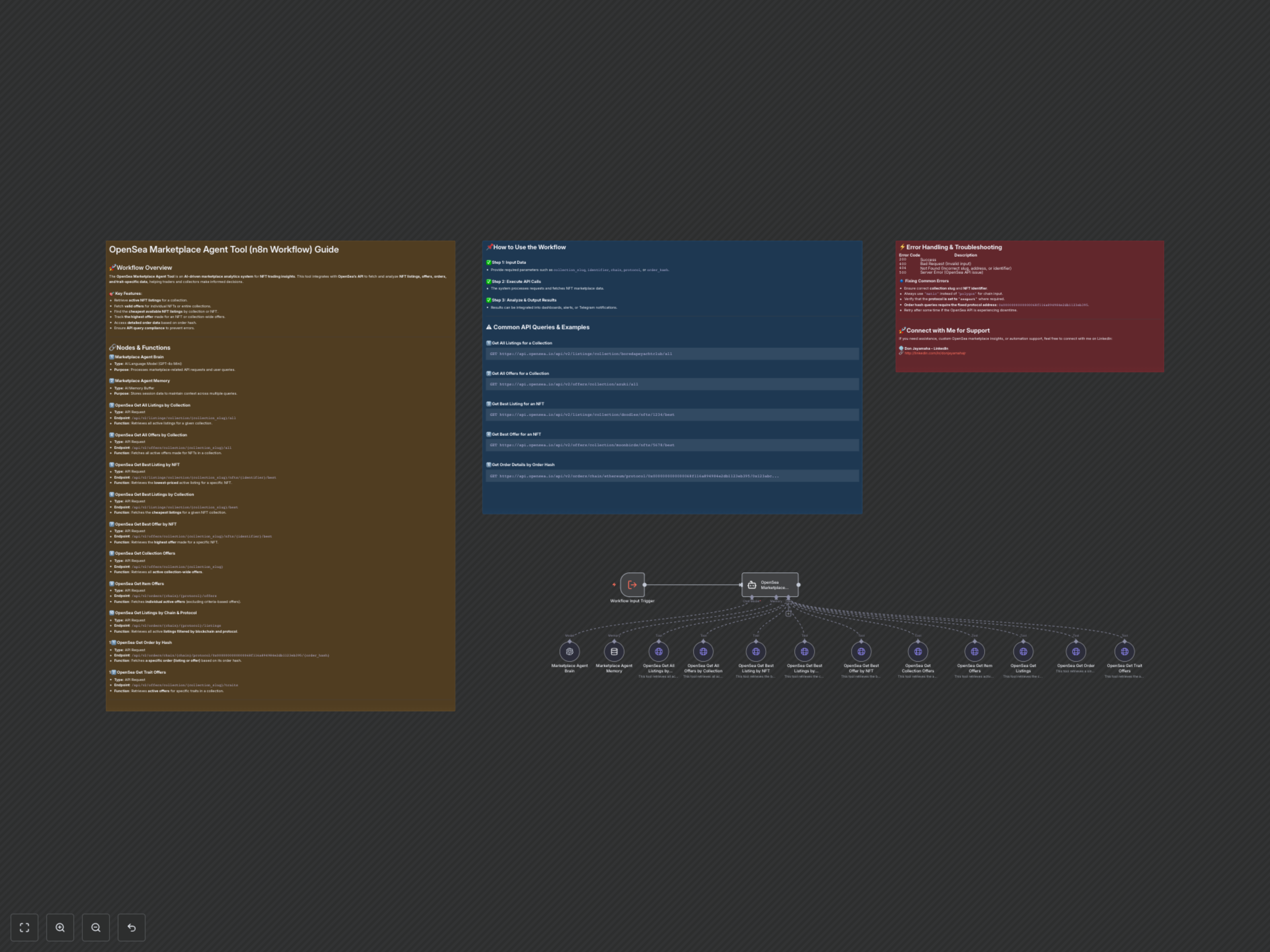
Task: Reset the canvas zoom level
Action: [132, 927]
